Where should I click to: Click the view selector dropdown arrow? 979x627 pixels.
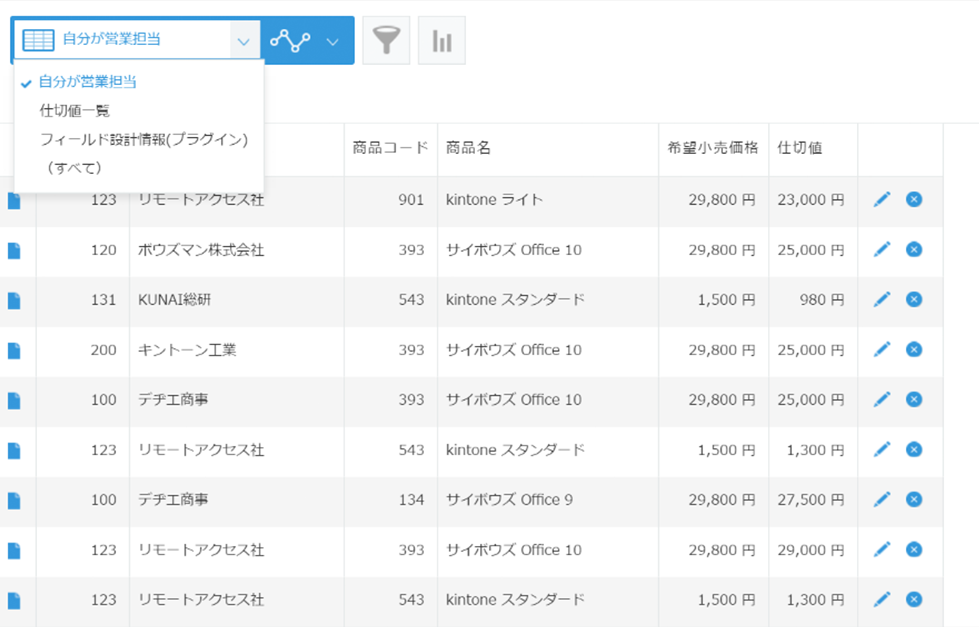pyautogui.click(x=244, y=41)
